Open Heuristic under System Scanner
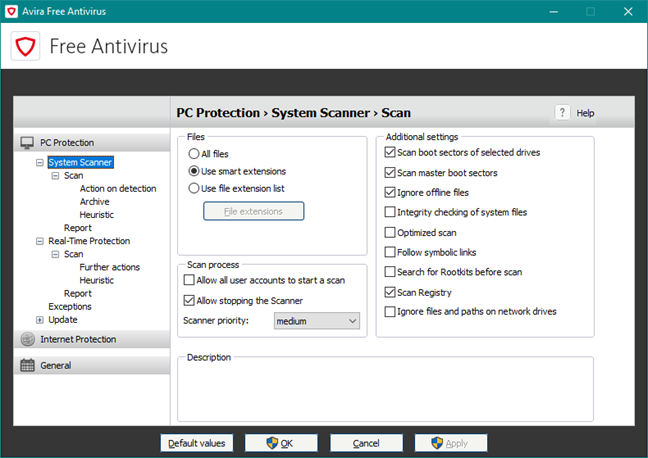 (x=96, y=215)
